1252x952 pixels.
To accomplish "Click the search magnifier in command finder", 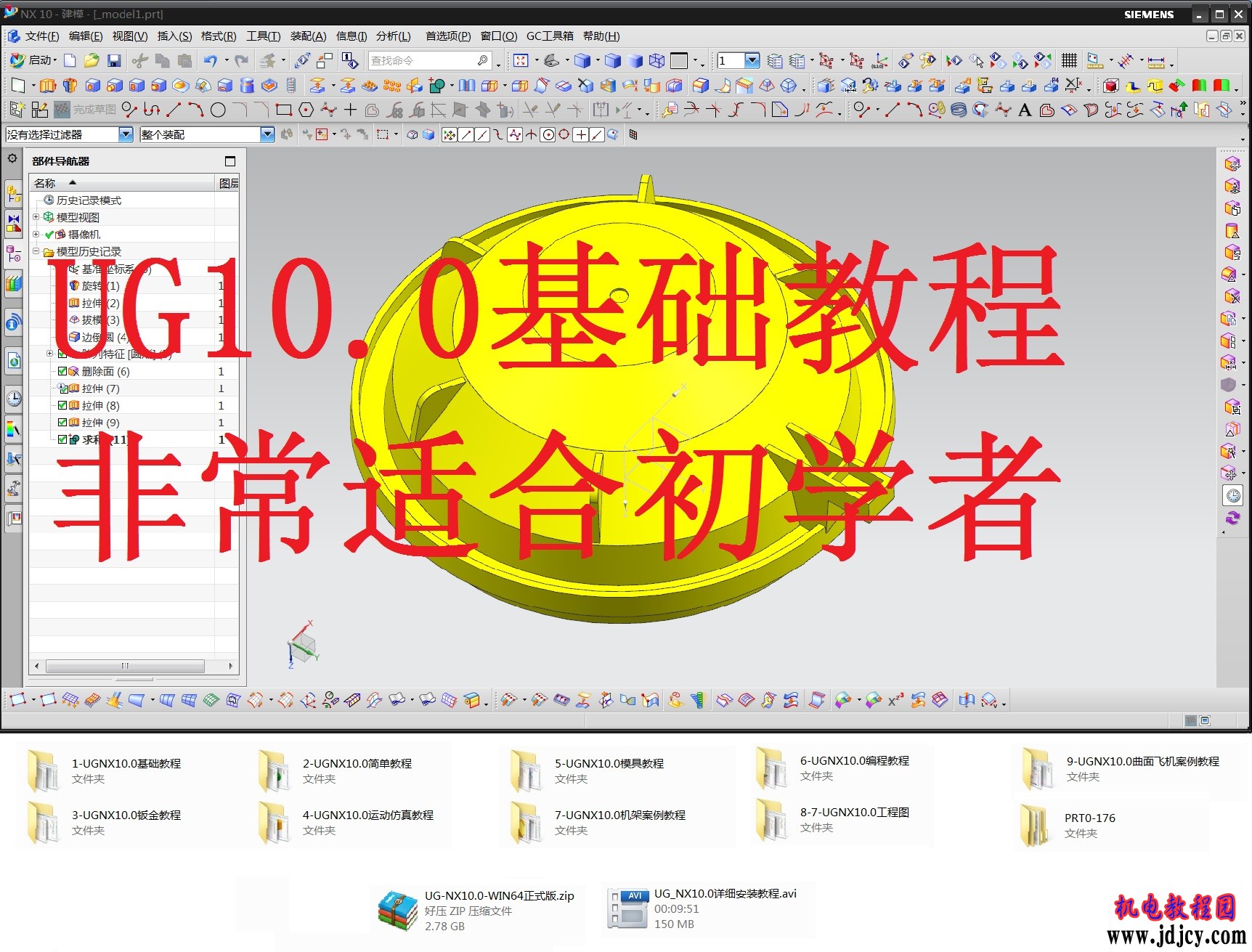I will pyautogui.click(x=483, y=60).
